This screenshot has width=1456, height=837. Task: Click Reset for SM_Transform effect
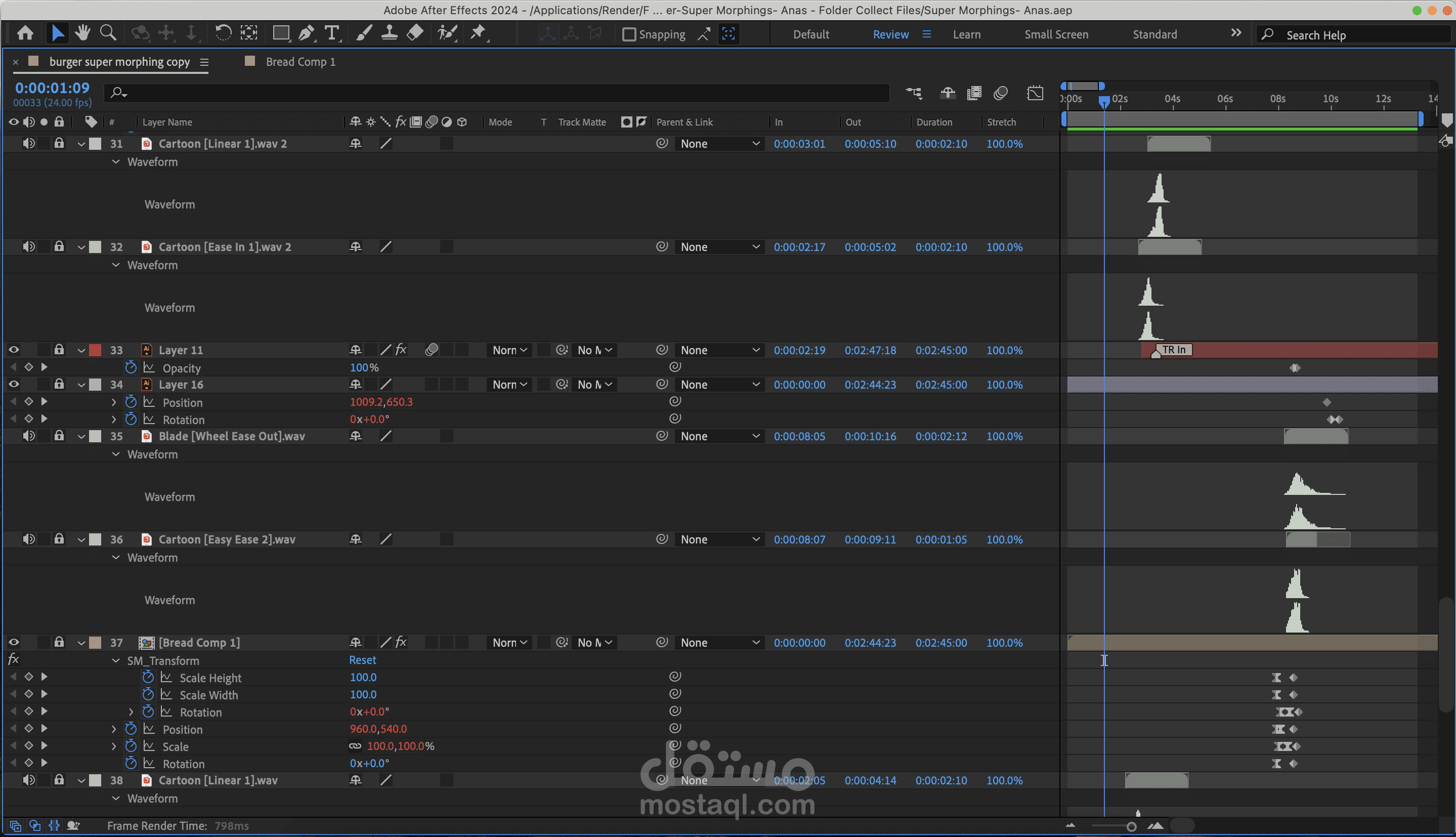[x=363, y=660]
